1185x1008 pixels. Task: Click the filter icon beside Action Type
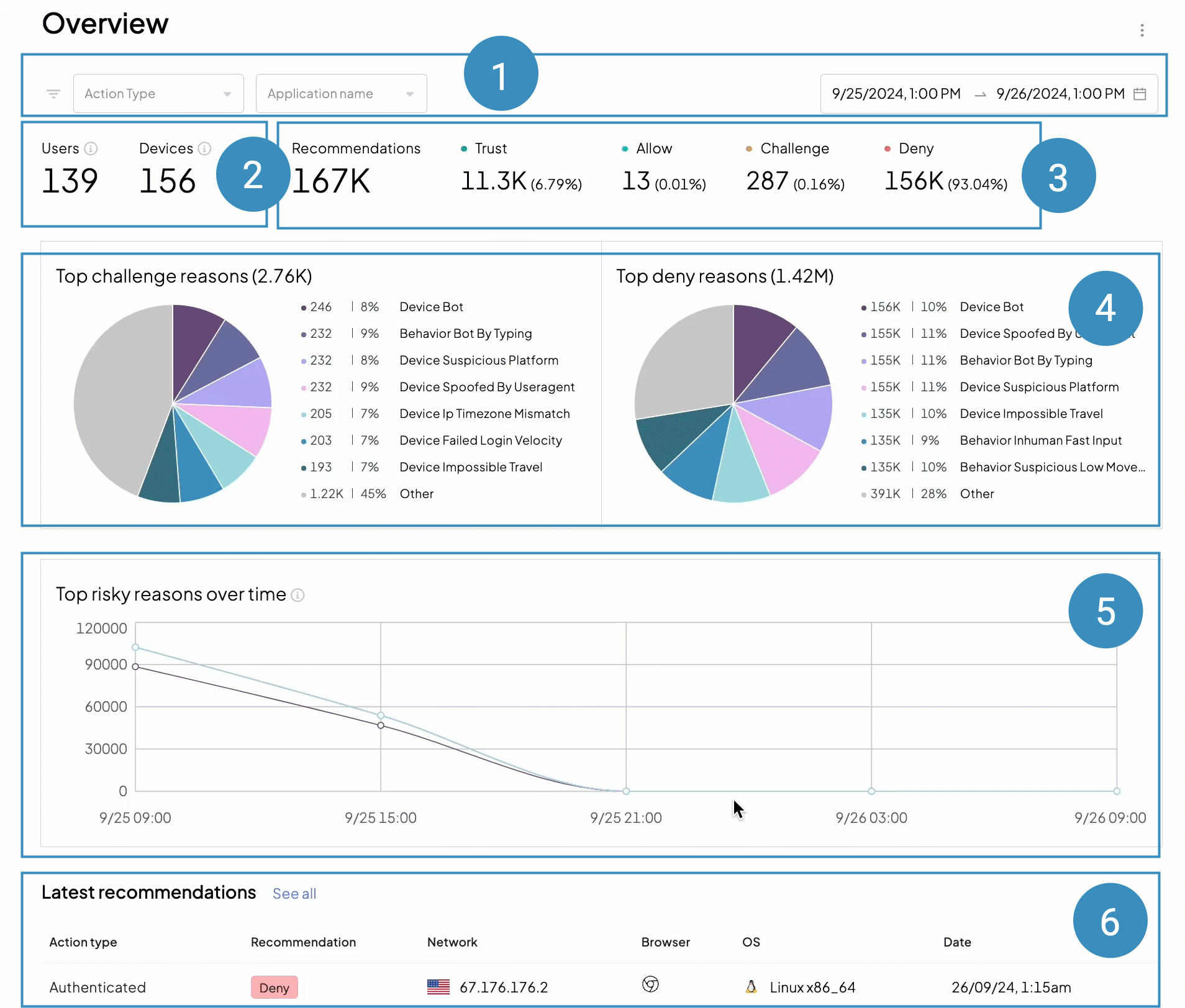click(x=53, y=93)
